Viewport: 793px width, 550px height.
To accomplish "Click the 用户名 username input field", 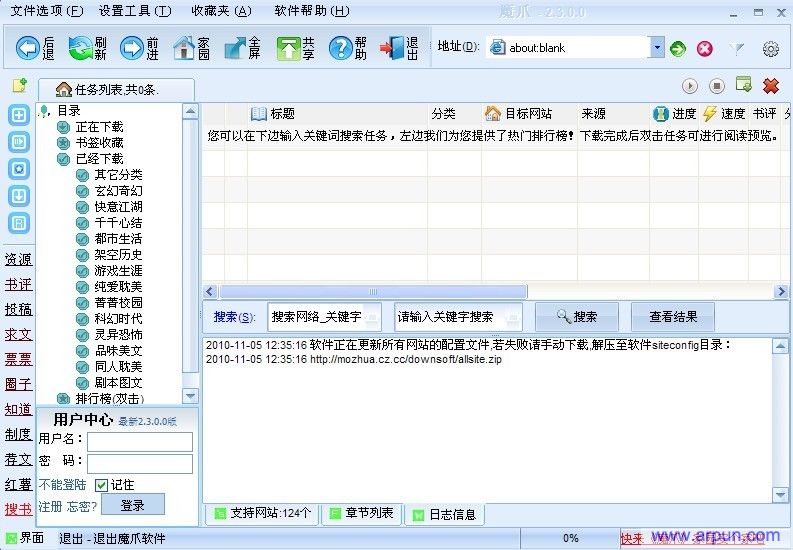I will tap(139, 441).
